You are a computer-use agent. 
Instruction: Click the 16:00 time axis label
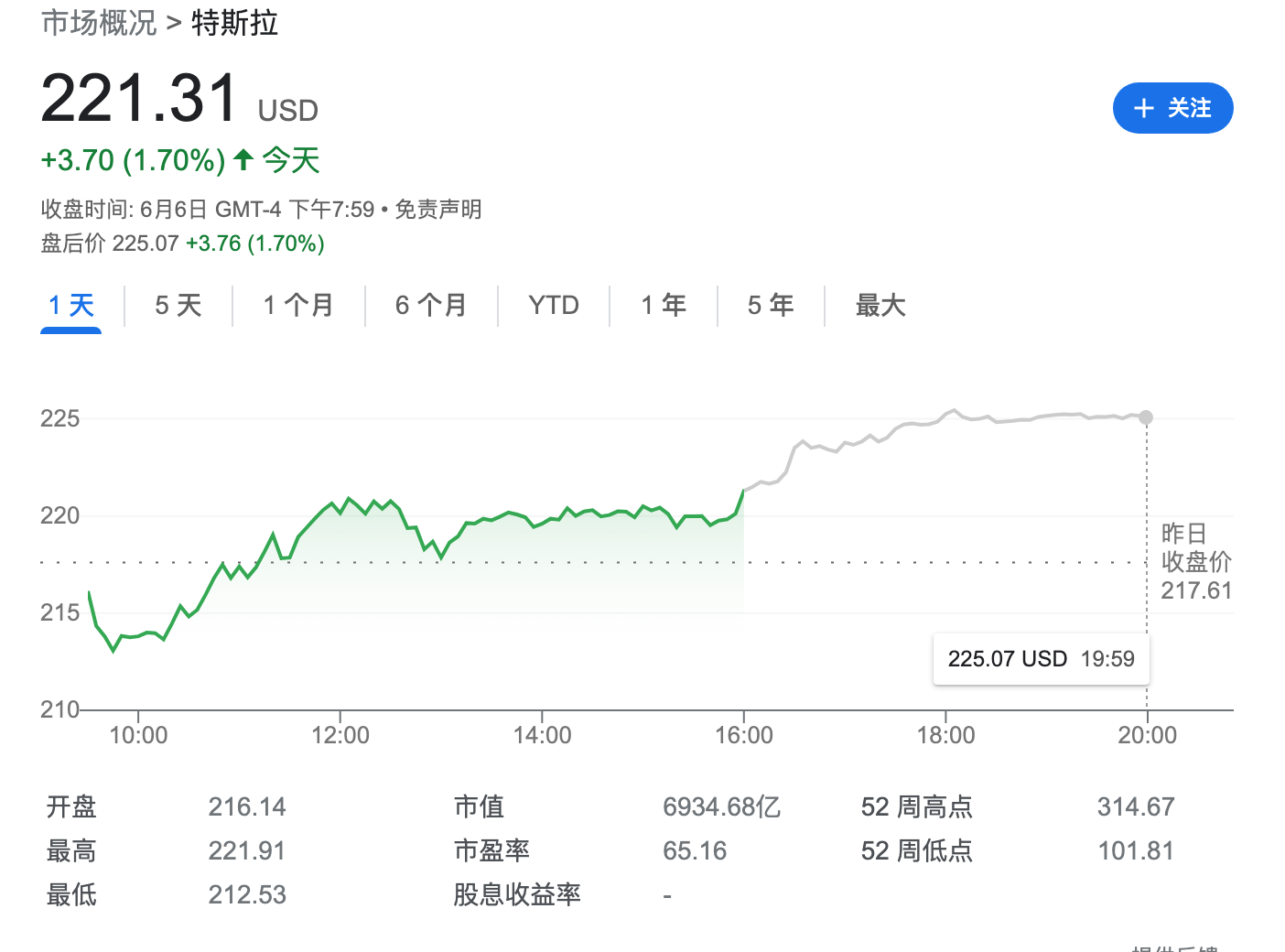tap(744, 735)
